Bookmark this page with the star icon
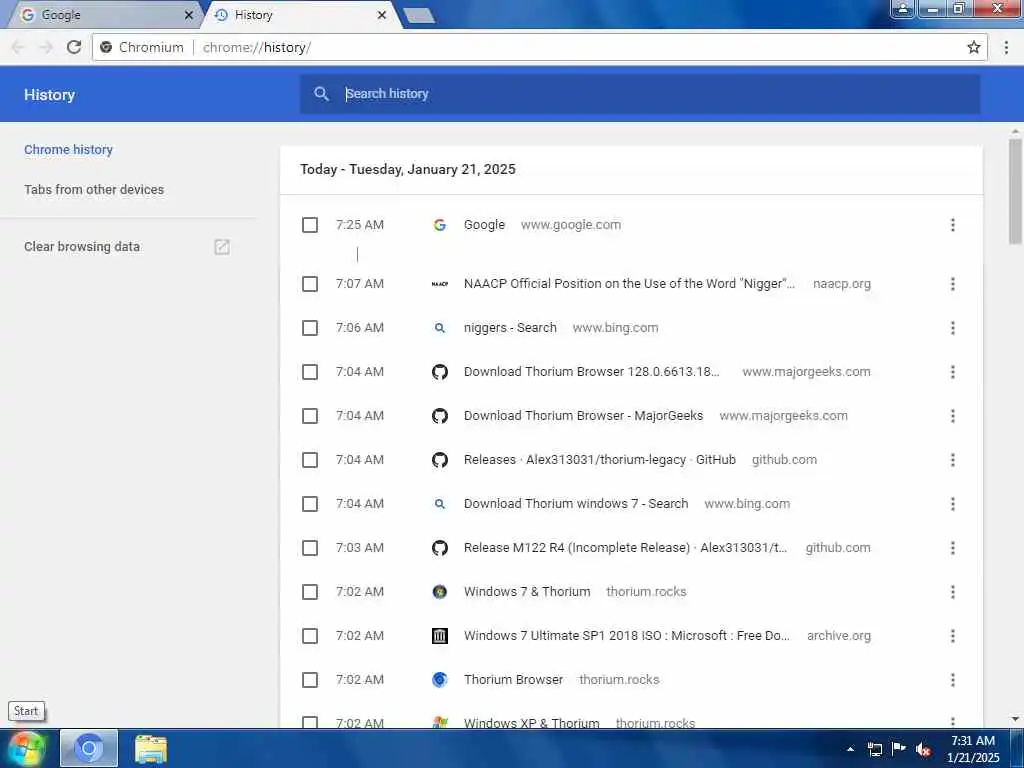 (974, 47)
